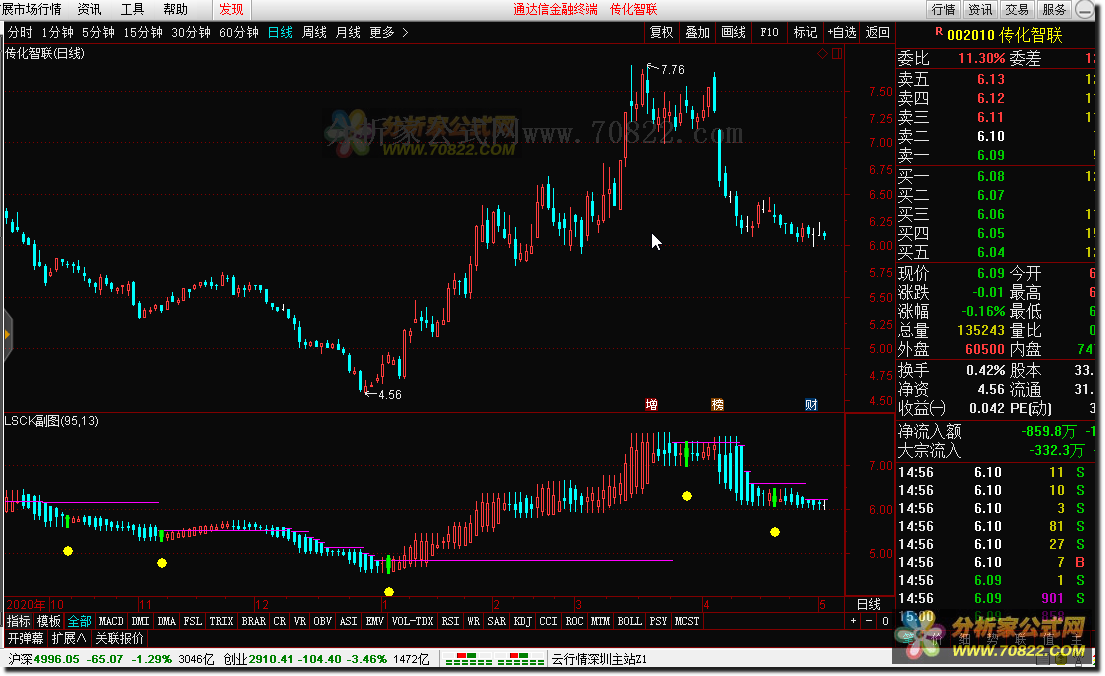The width and height of the screenshot is (1105, 676).
Task: Click the 云行情深圳主站Z1 server label
Action: tap(599, 659)
